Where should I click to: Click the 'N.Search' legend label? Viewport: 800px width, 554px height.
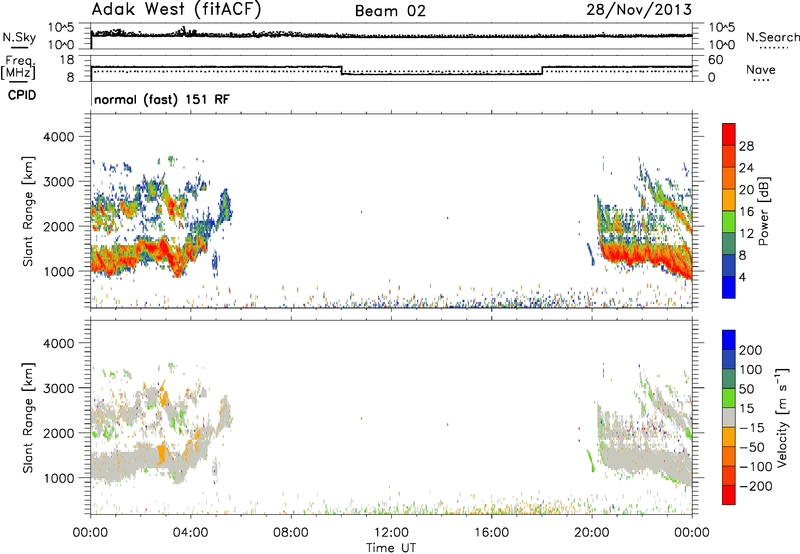(x=772, y=37)
